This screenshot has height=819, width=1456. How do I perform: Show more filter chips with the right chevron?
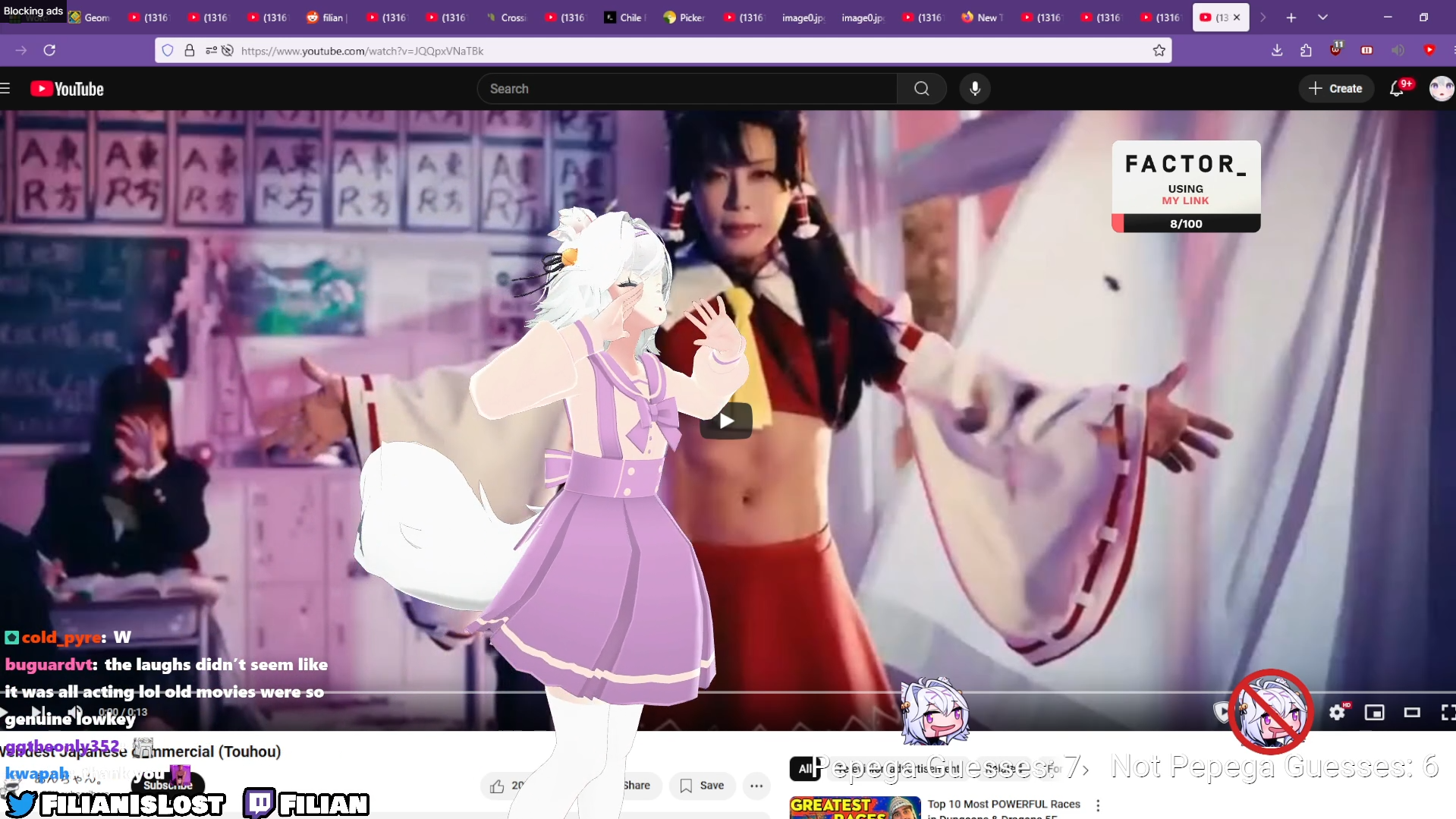click(x=1086, y=770)
